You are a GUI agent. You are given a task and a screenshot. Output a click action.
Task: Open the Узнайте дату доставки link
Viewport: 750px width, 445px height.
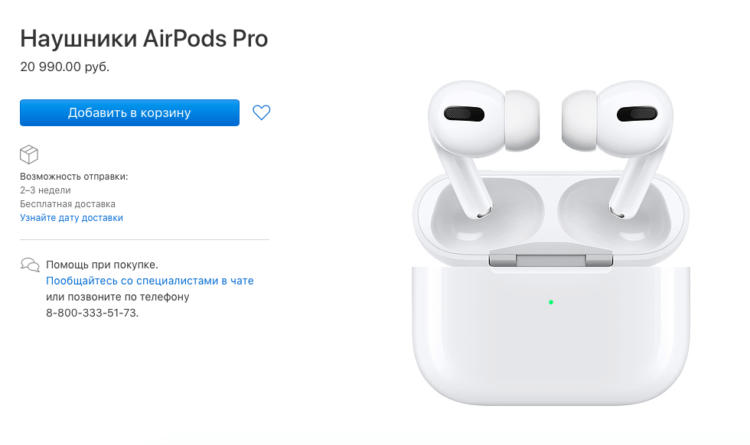tap(71, 218)
